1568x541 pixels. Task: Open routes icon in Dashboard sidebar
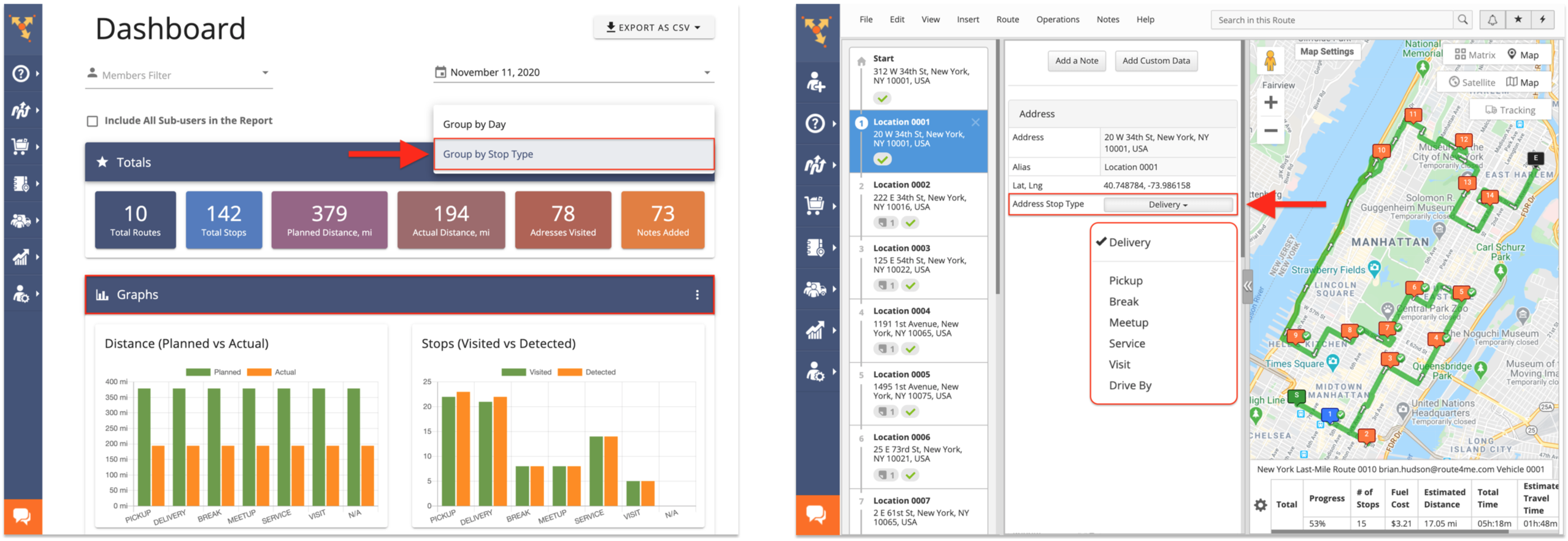(21, 110)
